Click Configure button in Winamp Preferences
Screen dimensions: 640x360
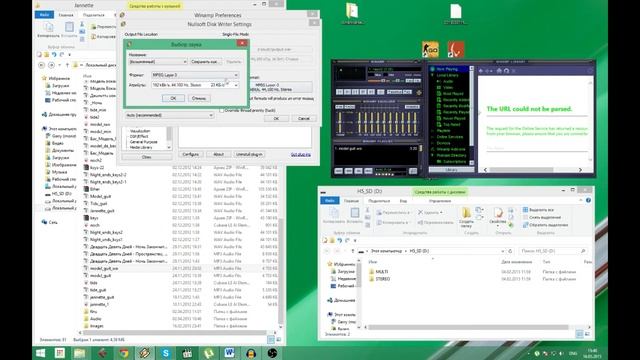click(x=190, y=154)
